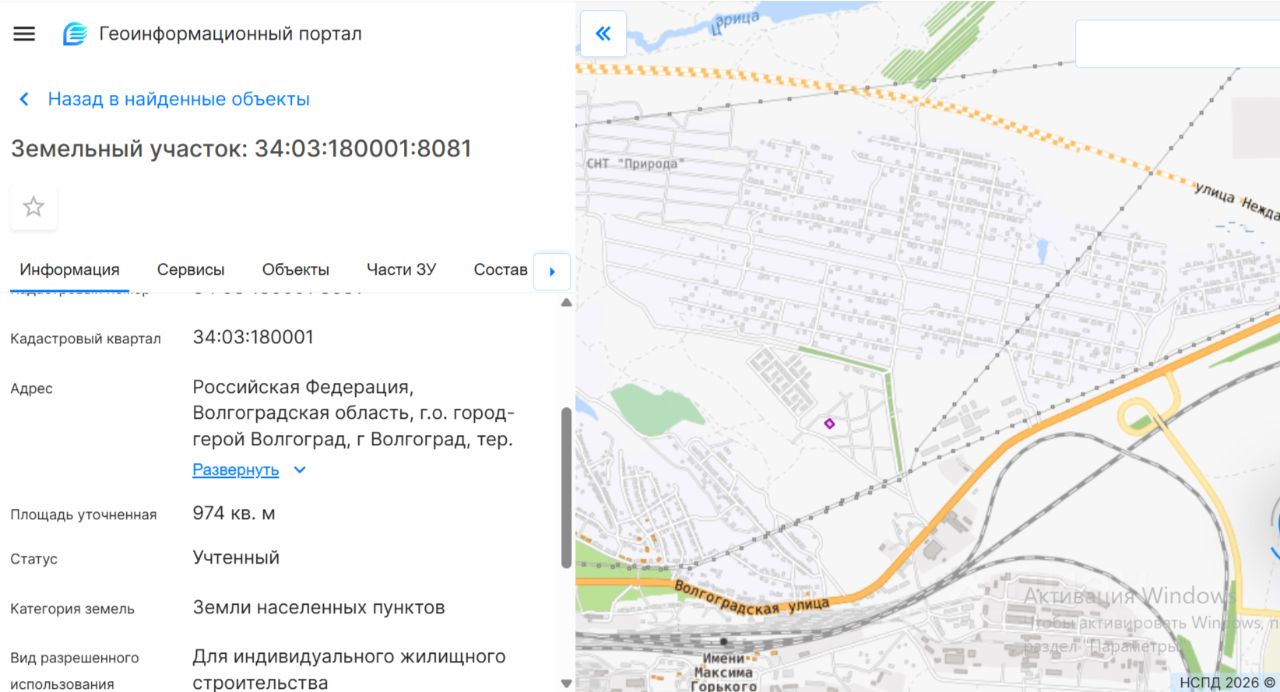Click the Статус field label
Viewport: 1280px width, 692px height.
coord(34,559)
